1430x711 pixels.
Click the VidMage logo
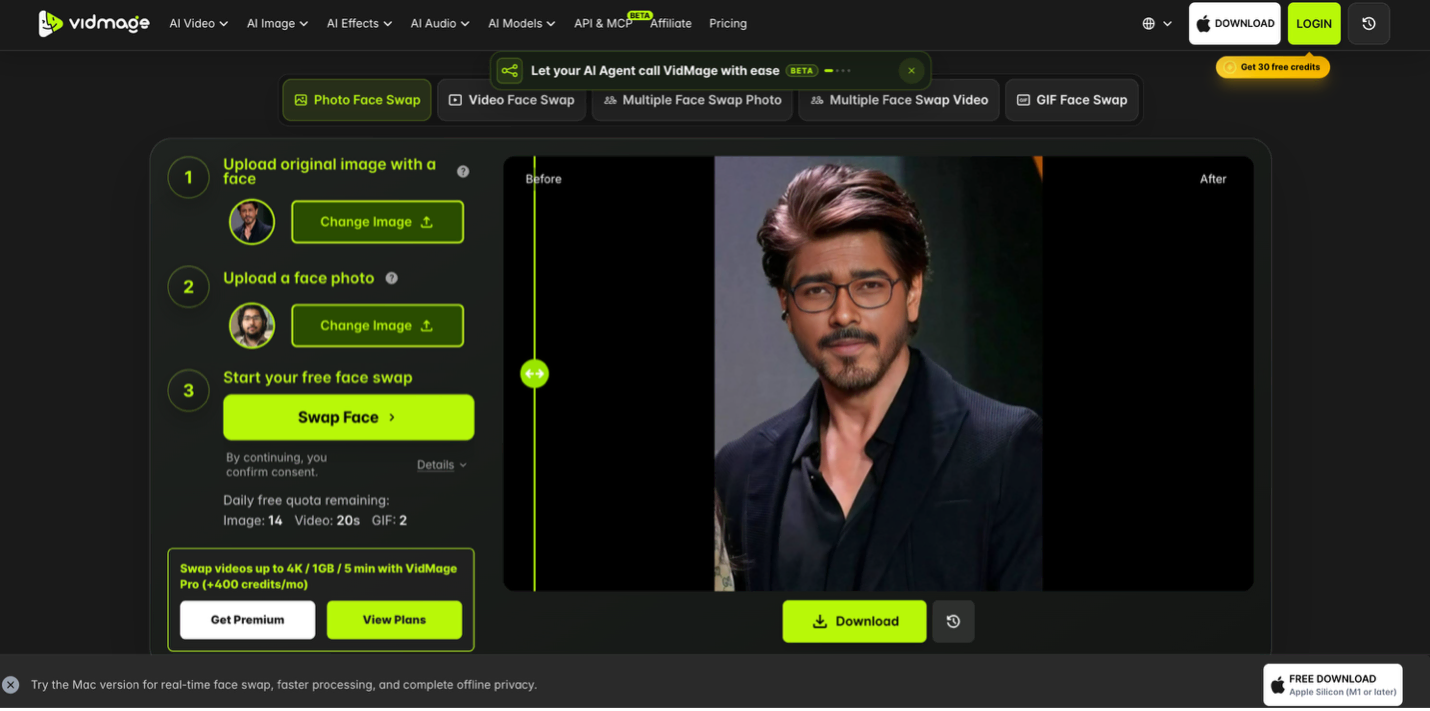coord(93,23)
